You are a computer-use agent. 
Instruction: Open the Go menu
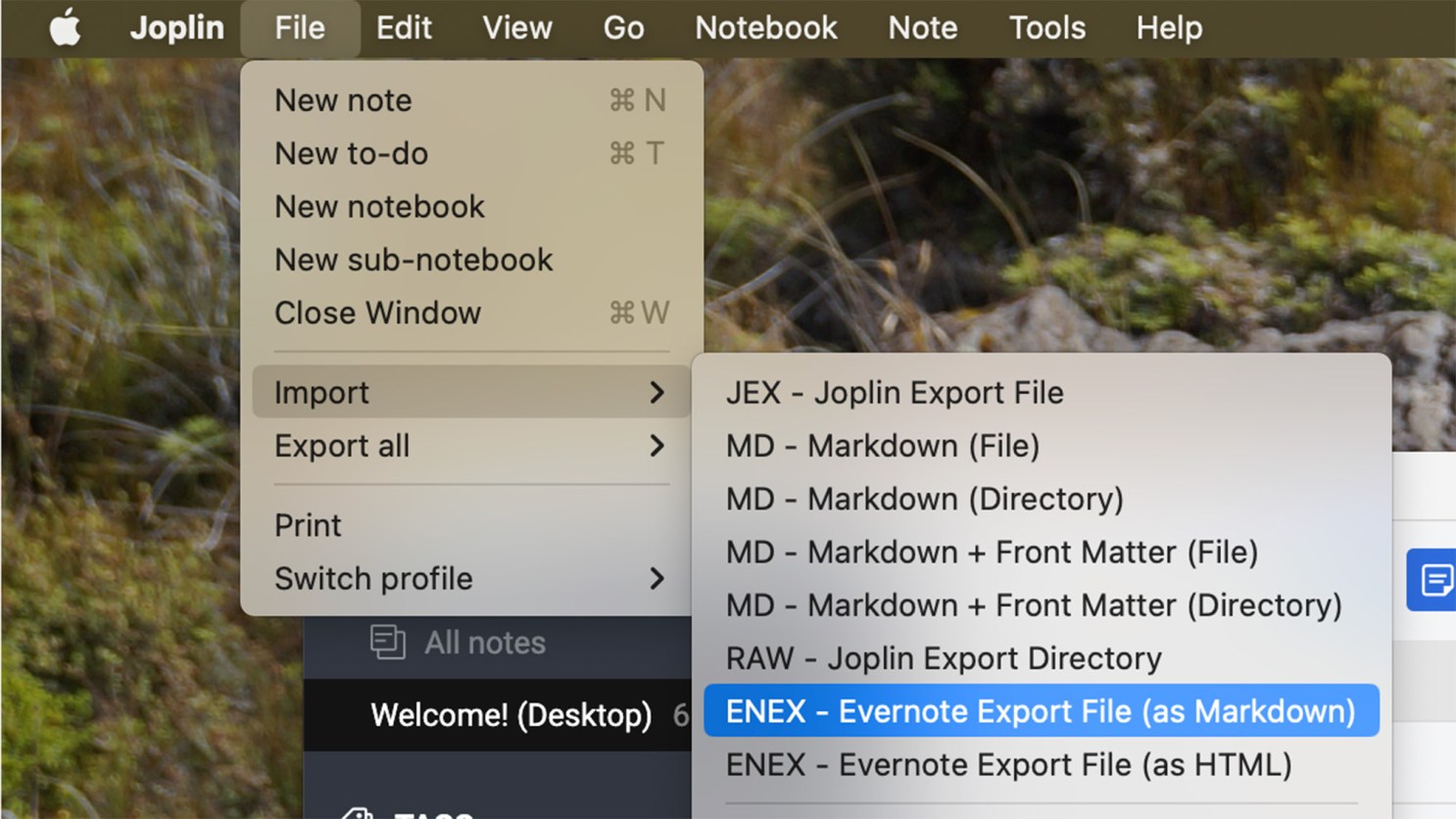622,27
